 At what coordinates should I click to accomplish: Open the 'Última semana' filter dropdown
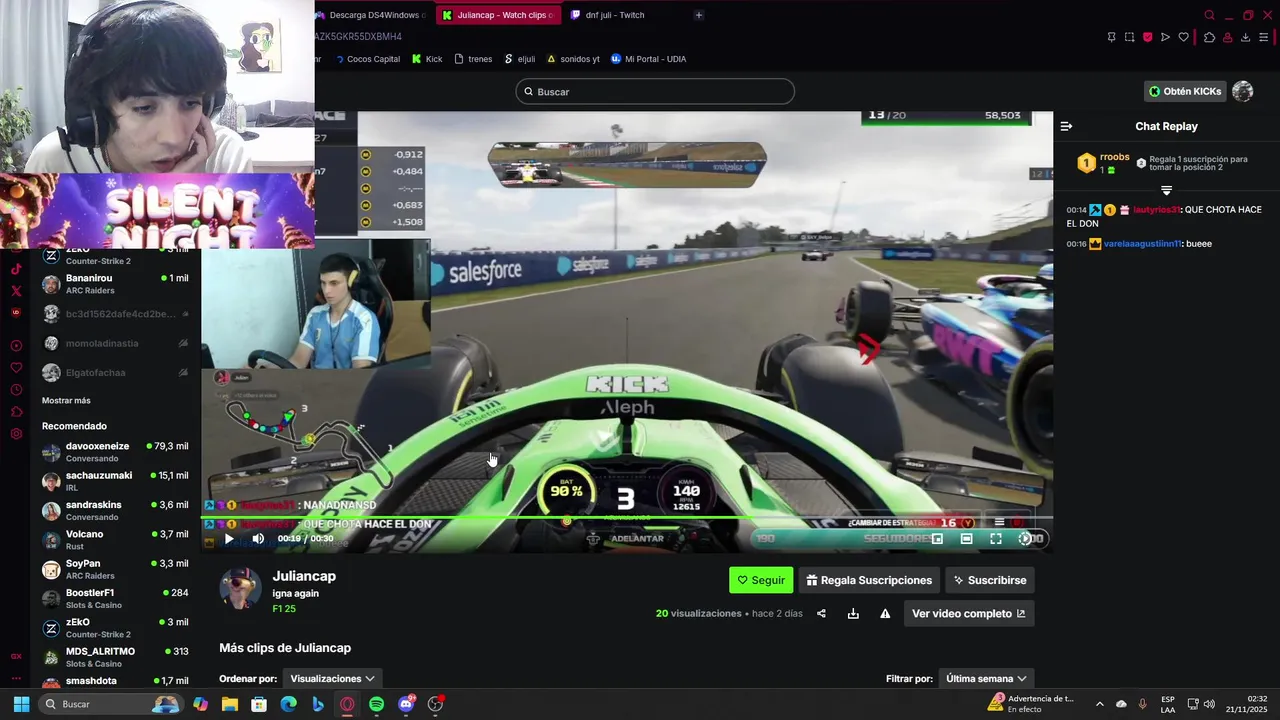(x=986, y=679)
